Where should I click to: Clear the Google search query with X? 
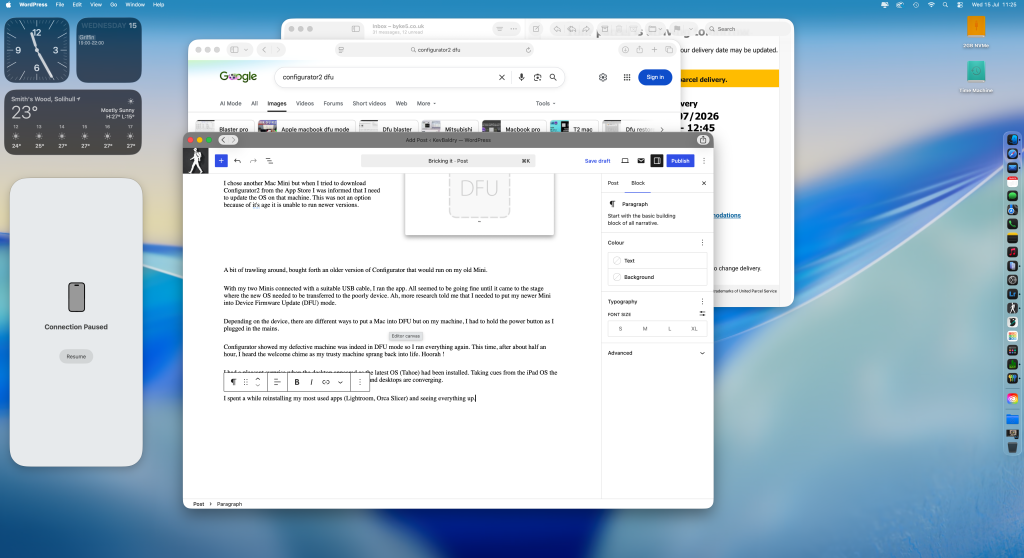(502, 77)
